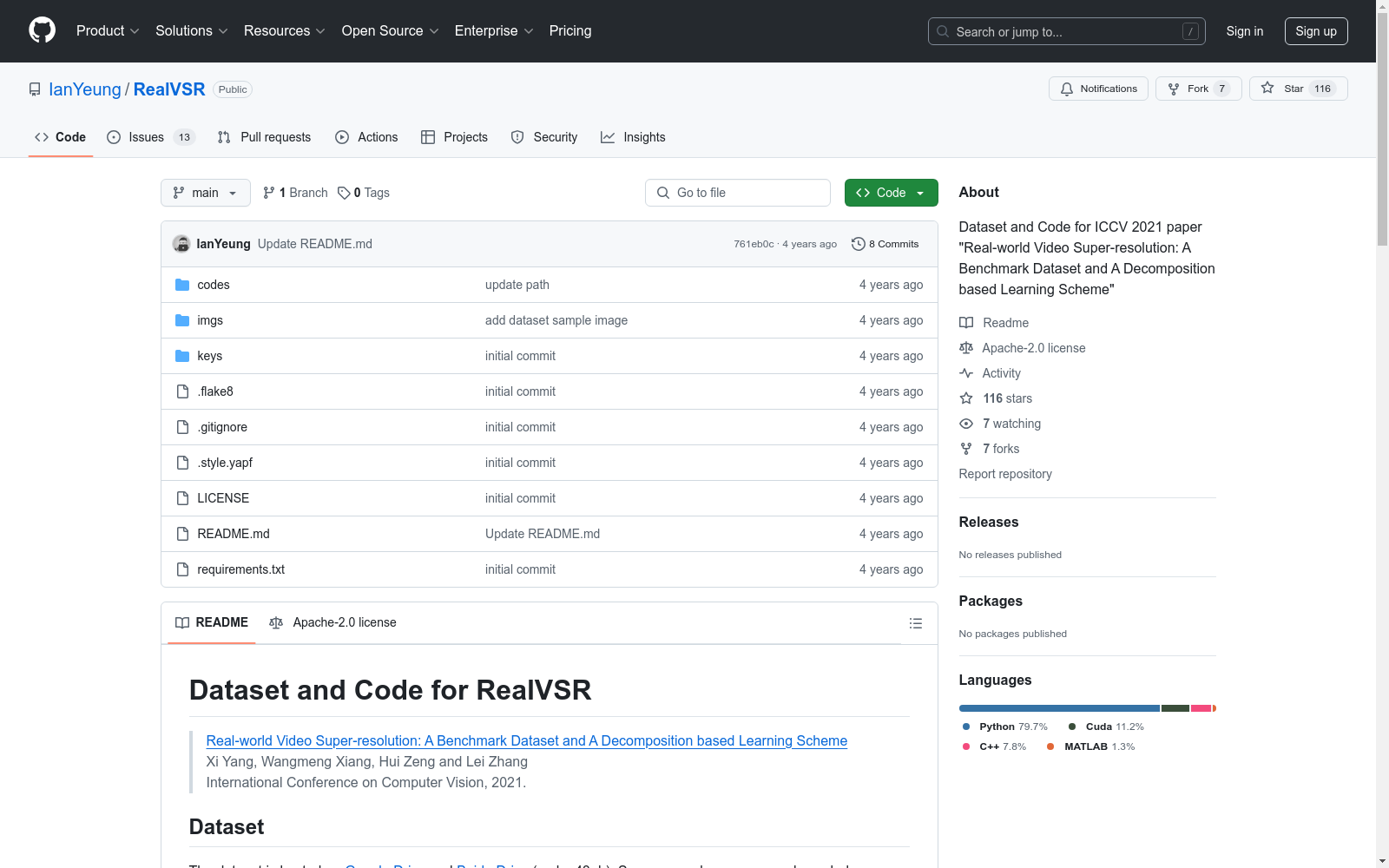
Task: Click the Sign in link
Action: [x=1245, y=31]
